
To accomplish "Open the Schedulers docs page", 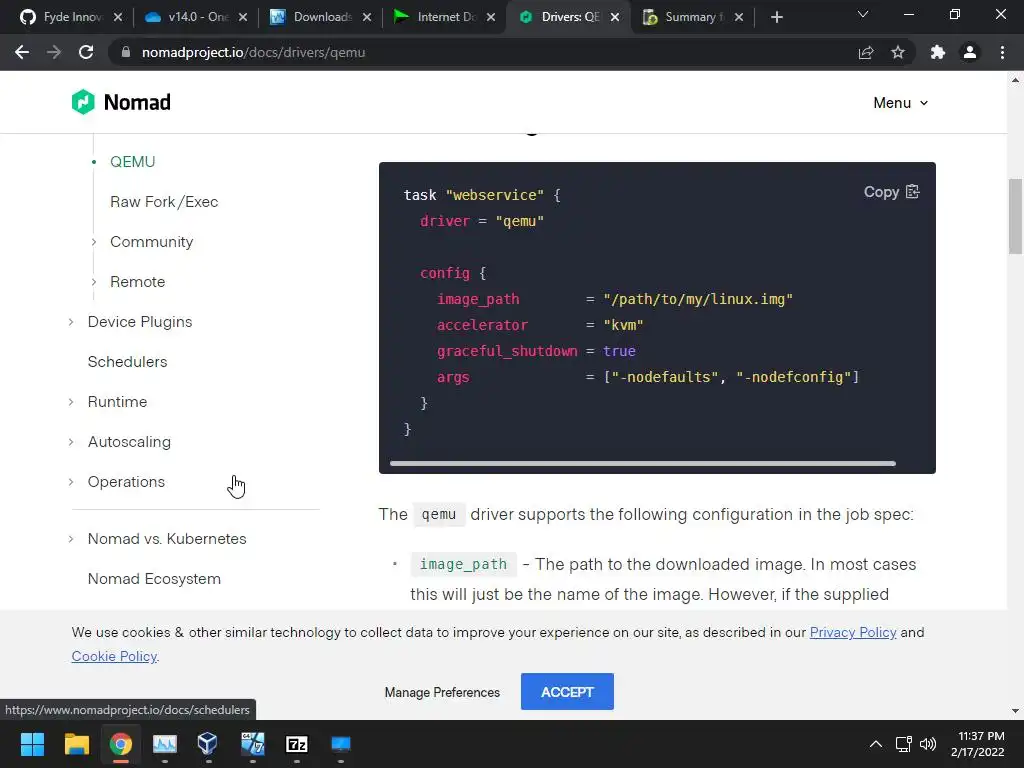I will tap(127, 362).
